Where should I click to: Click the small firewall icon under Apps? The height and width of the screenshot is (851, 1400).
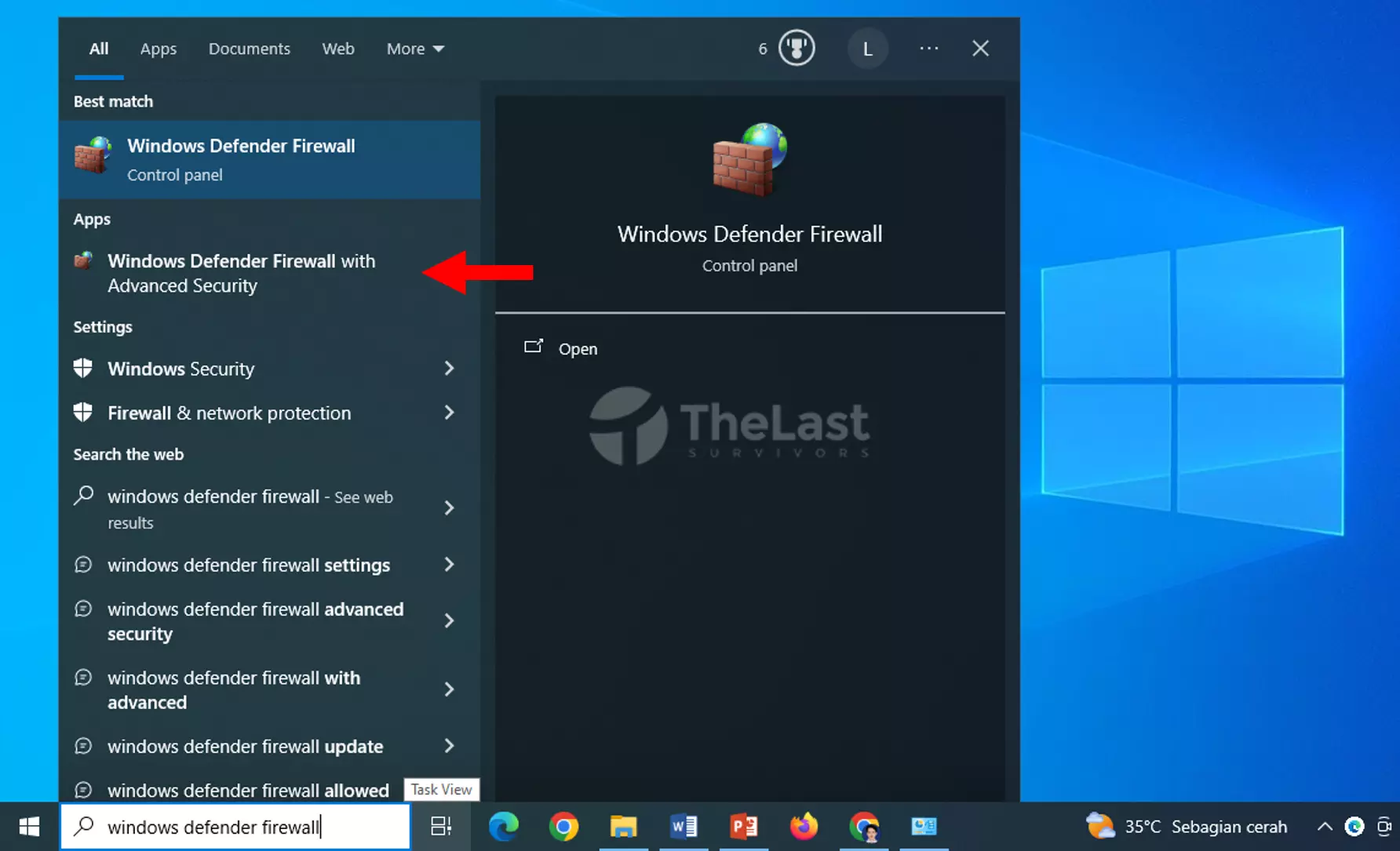[83, 261]
